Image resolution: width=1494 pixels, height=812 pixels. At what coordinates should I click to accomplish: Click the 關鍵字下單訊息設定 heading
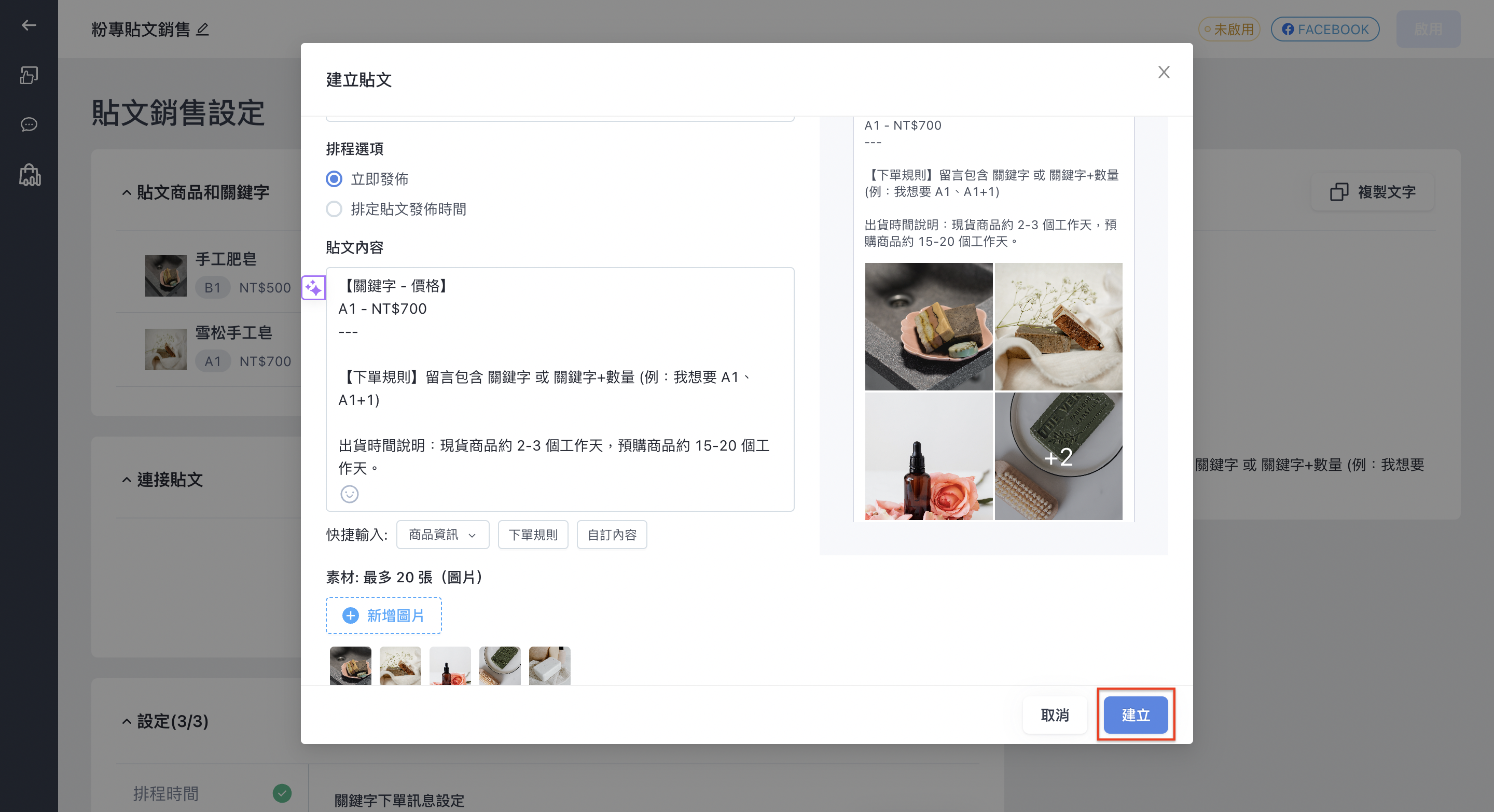pyautogui.click(x=399, y=801)
